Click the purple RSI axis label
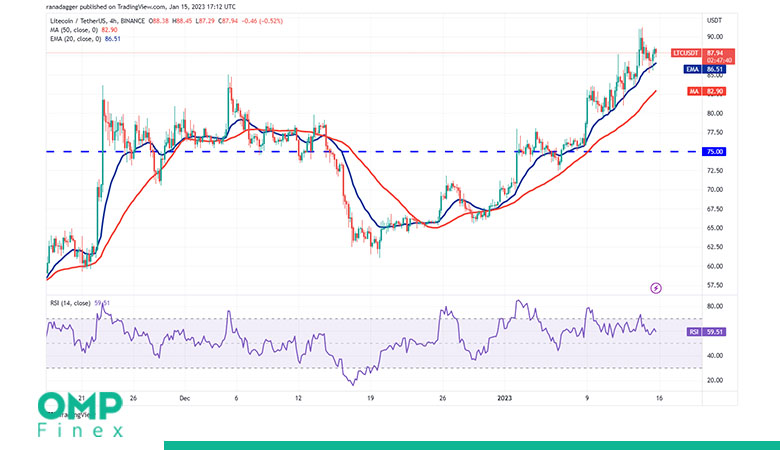Image resolution: width=780 pixels, height=450 pixels. 694,332
